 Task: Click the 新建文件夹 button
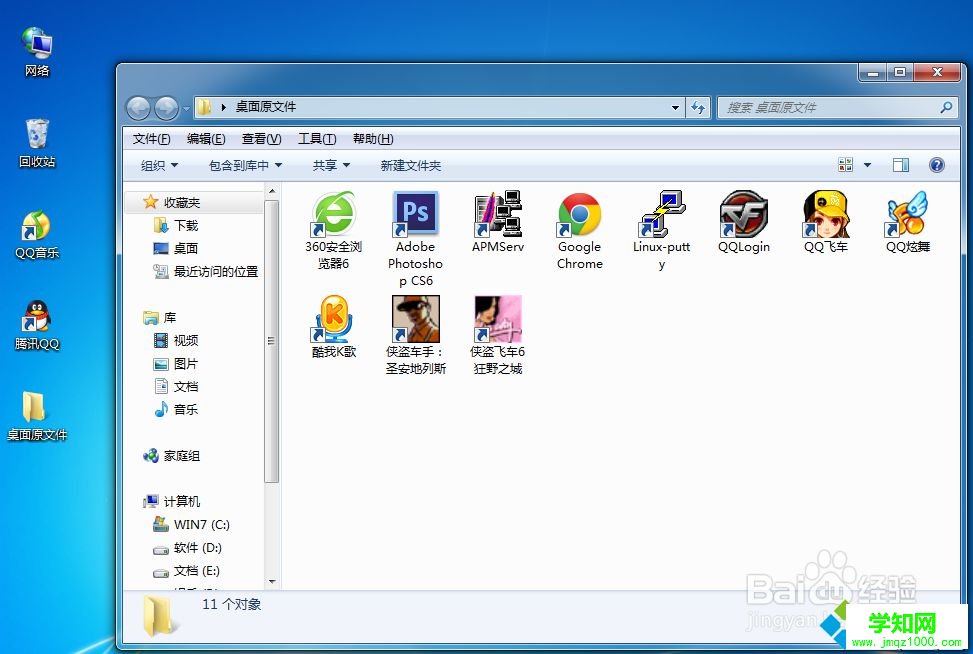point(410,166)
